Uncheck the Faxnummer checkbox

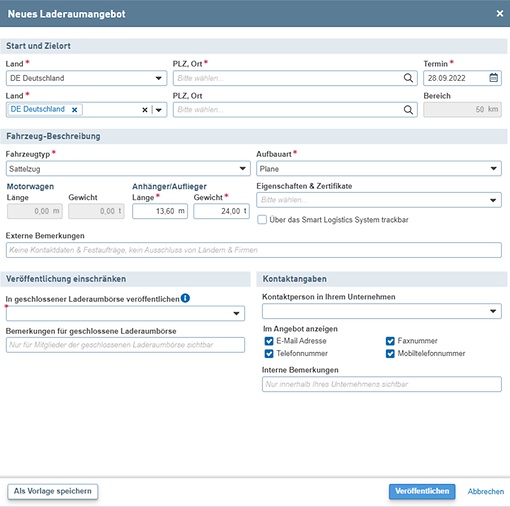390,341
